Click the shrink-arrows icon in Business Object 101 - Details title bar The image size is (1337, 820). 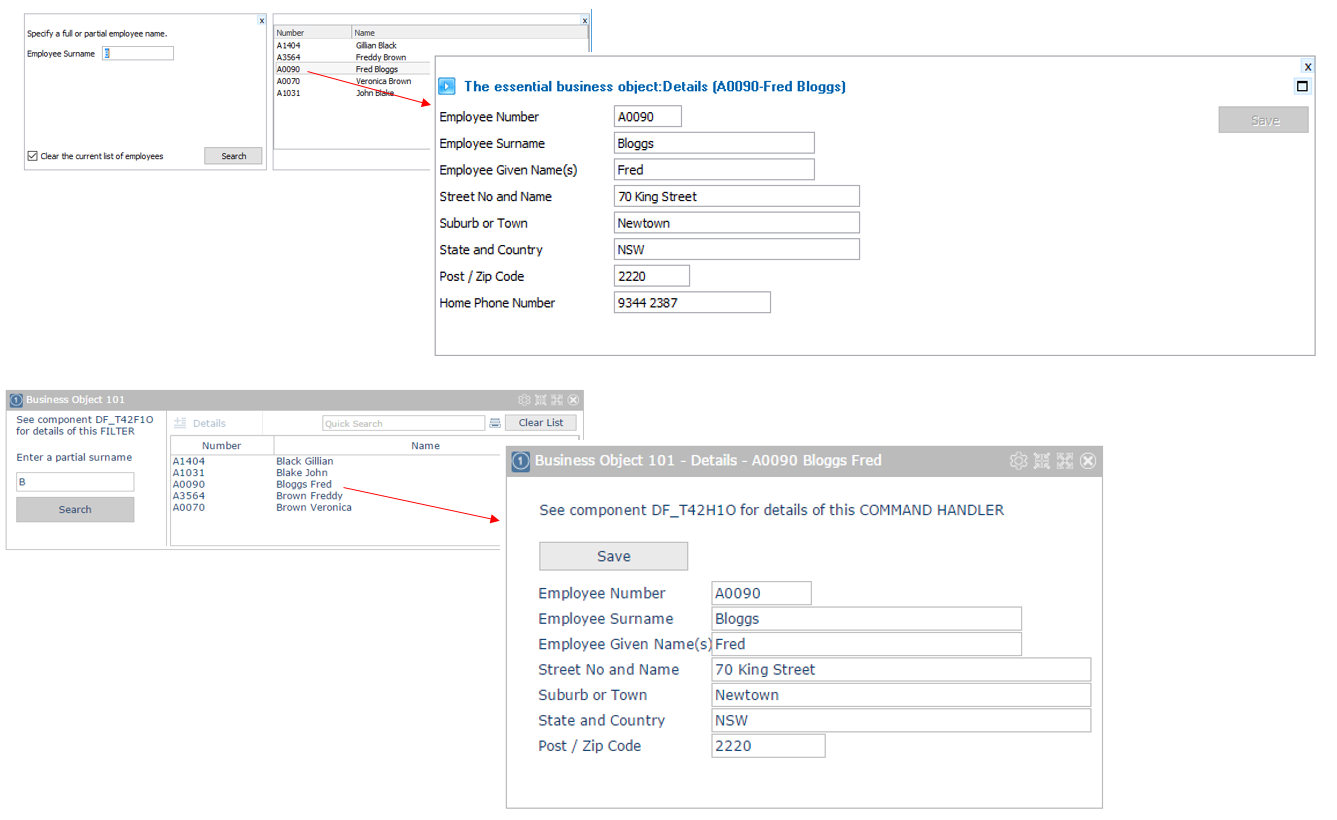click(1042, 461)
